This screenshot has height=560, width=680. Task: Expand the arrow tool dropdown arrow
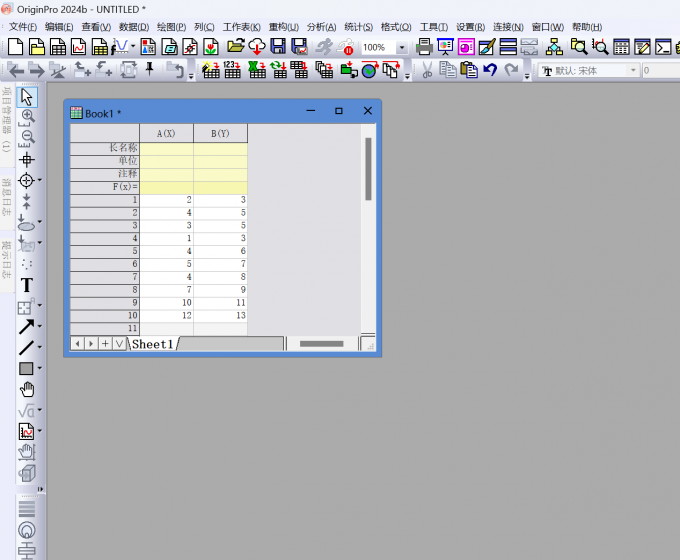click(x=40, y=326)
